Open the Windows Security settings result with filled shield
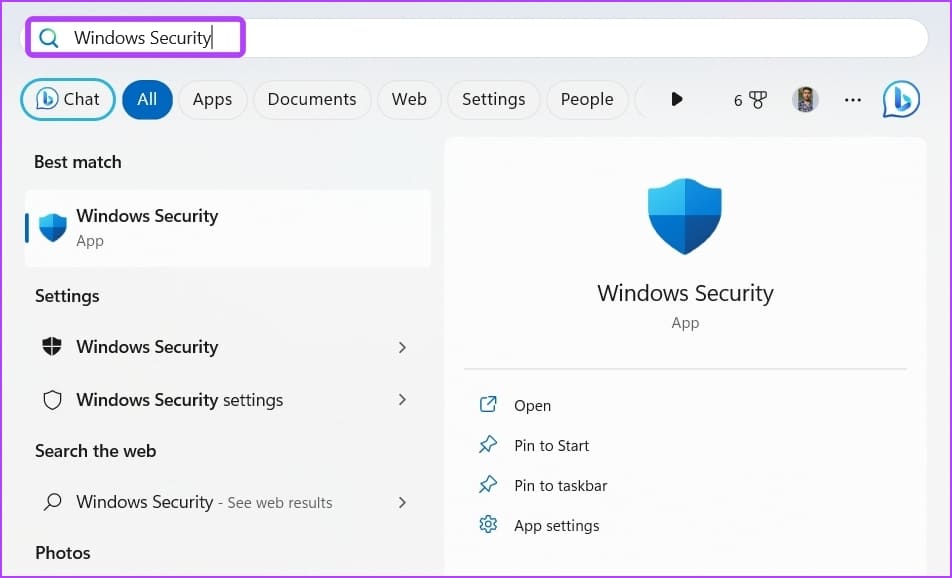Screen dimensions: 952x578 (x=228, y=347)
